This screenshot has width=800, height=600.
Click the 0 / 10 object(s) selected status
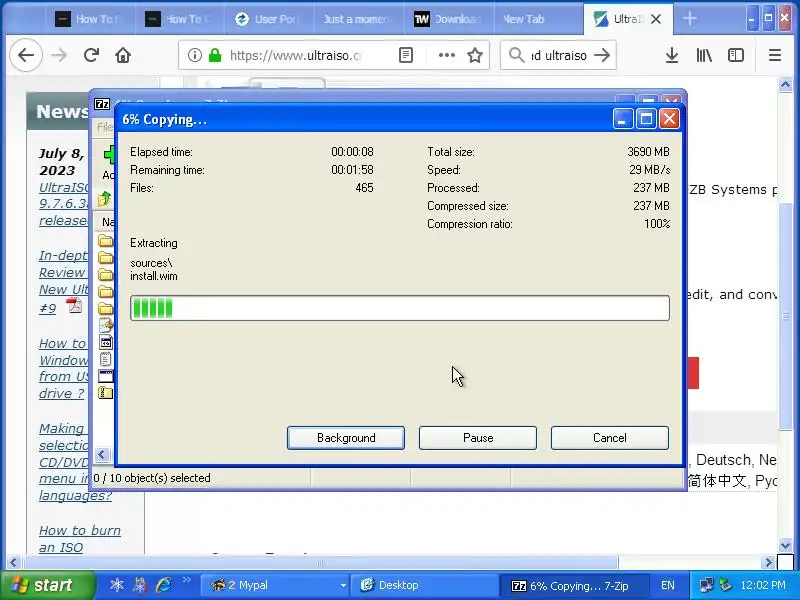coord(152,478)
